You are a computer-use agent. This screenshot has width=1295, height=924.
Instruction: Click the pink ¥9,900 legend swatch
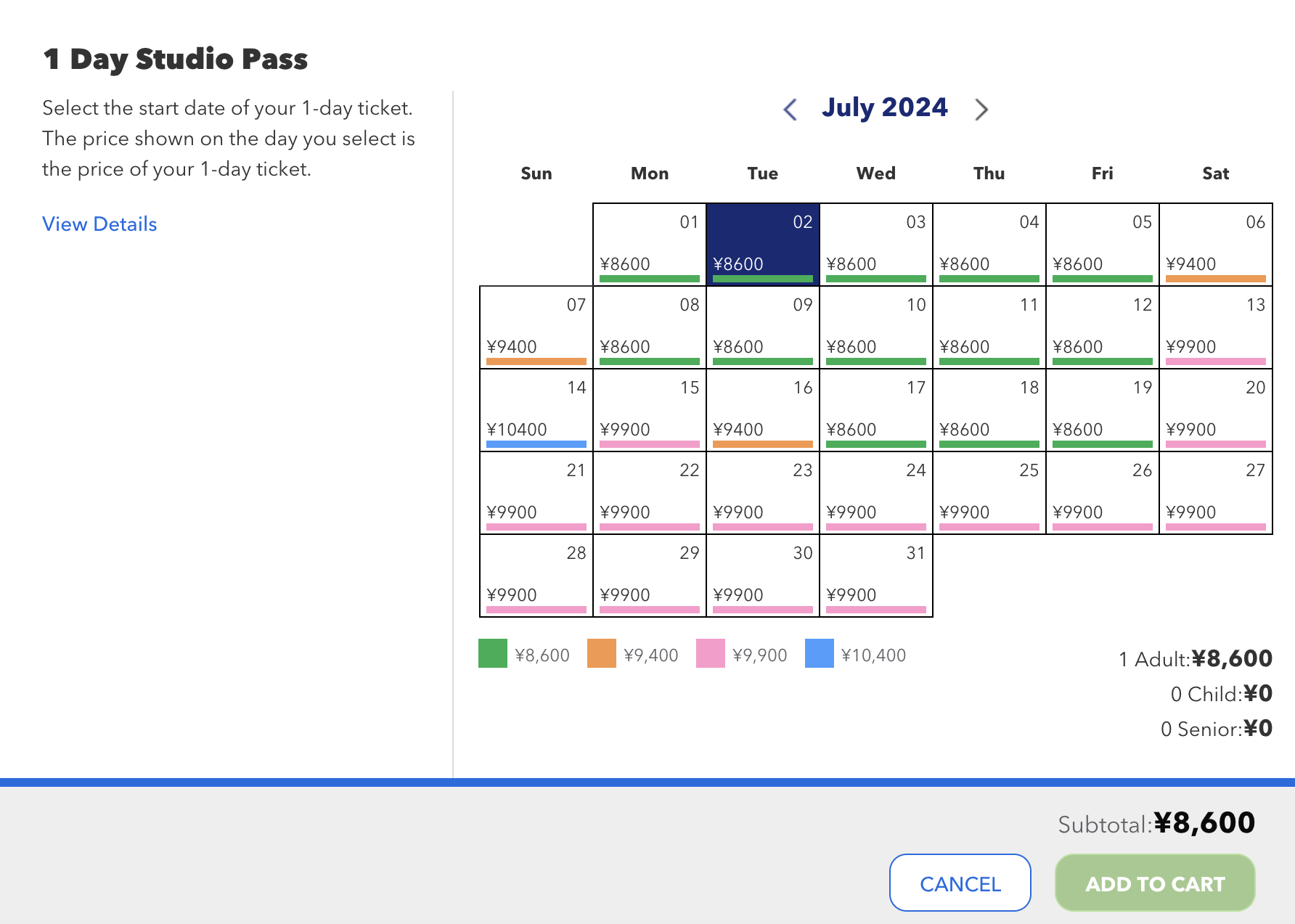(x=711, y=653)
